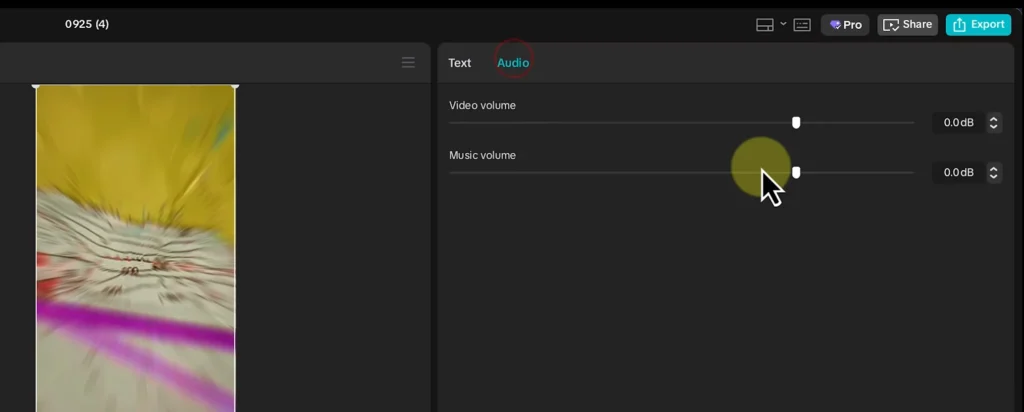Screen dimensions: 1024x412
Task: Expand the layout dropdown chevron
Action: 783,23
